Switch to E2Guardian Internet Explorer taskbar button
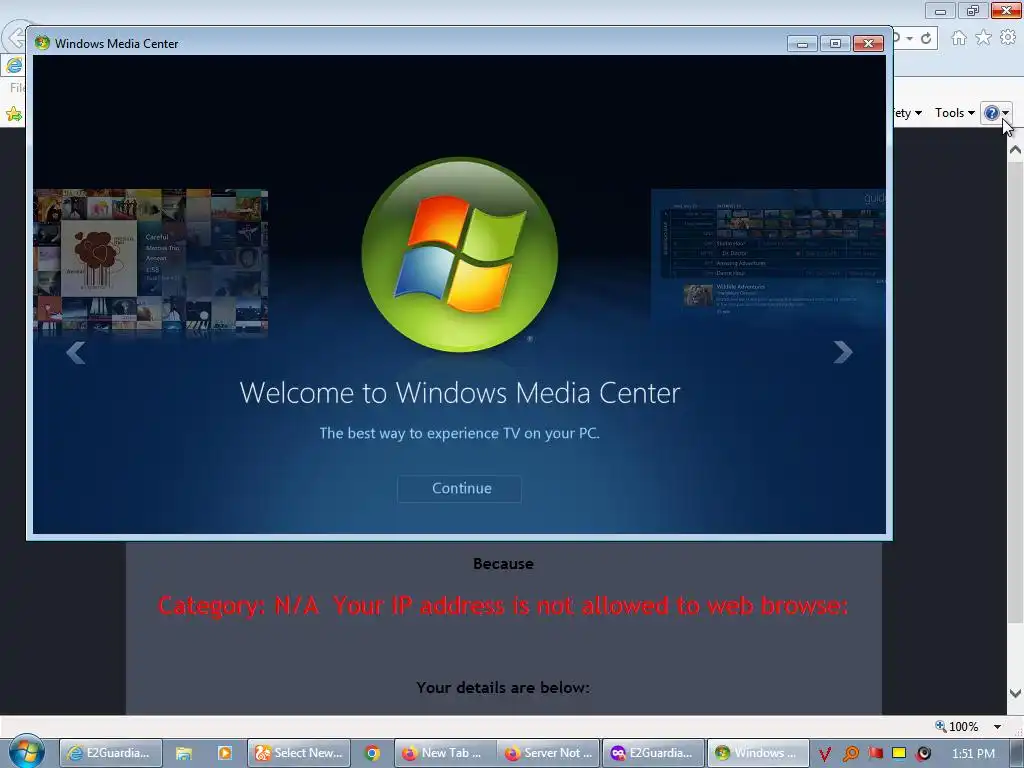This screenshot has width=1024, height=768. tap(110, 753)
